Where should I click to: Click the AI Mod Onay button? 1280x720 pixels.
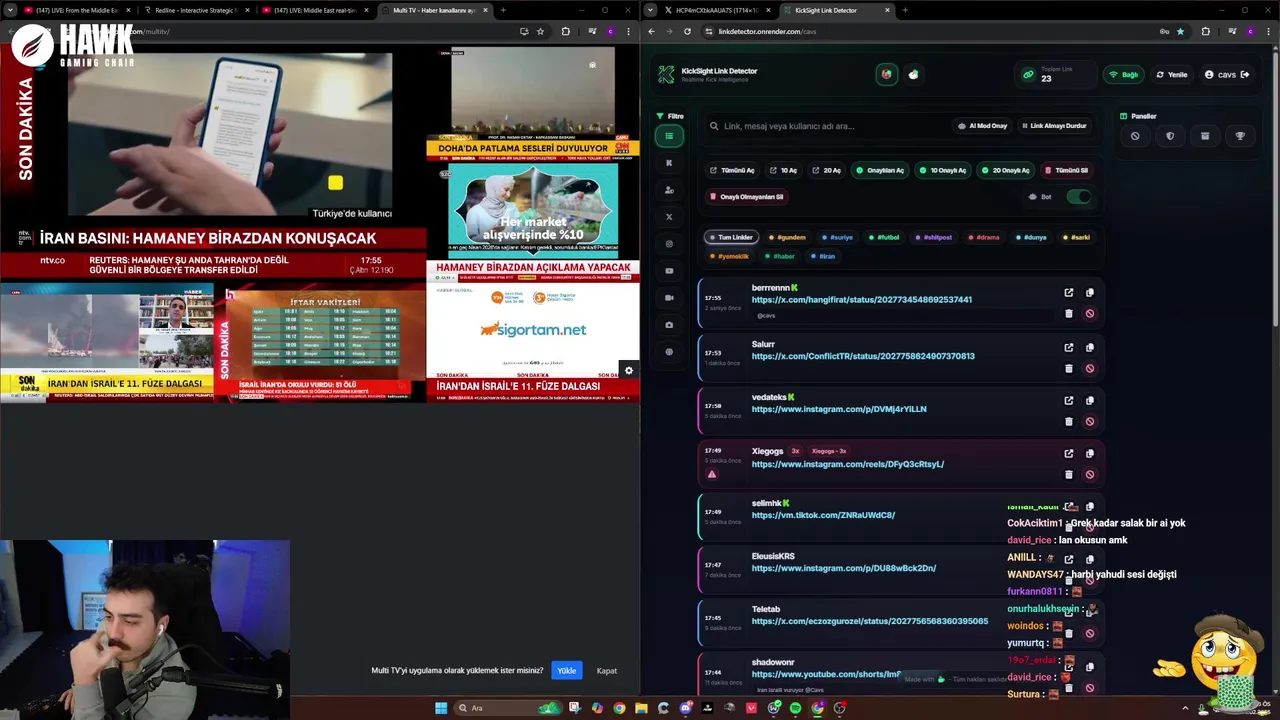pyautogui.click(x=982, y=126)
